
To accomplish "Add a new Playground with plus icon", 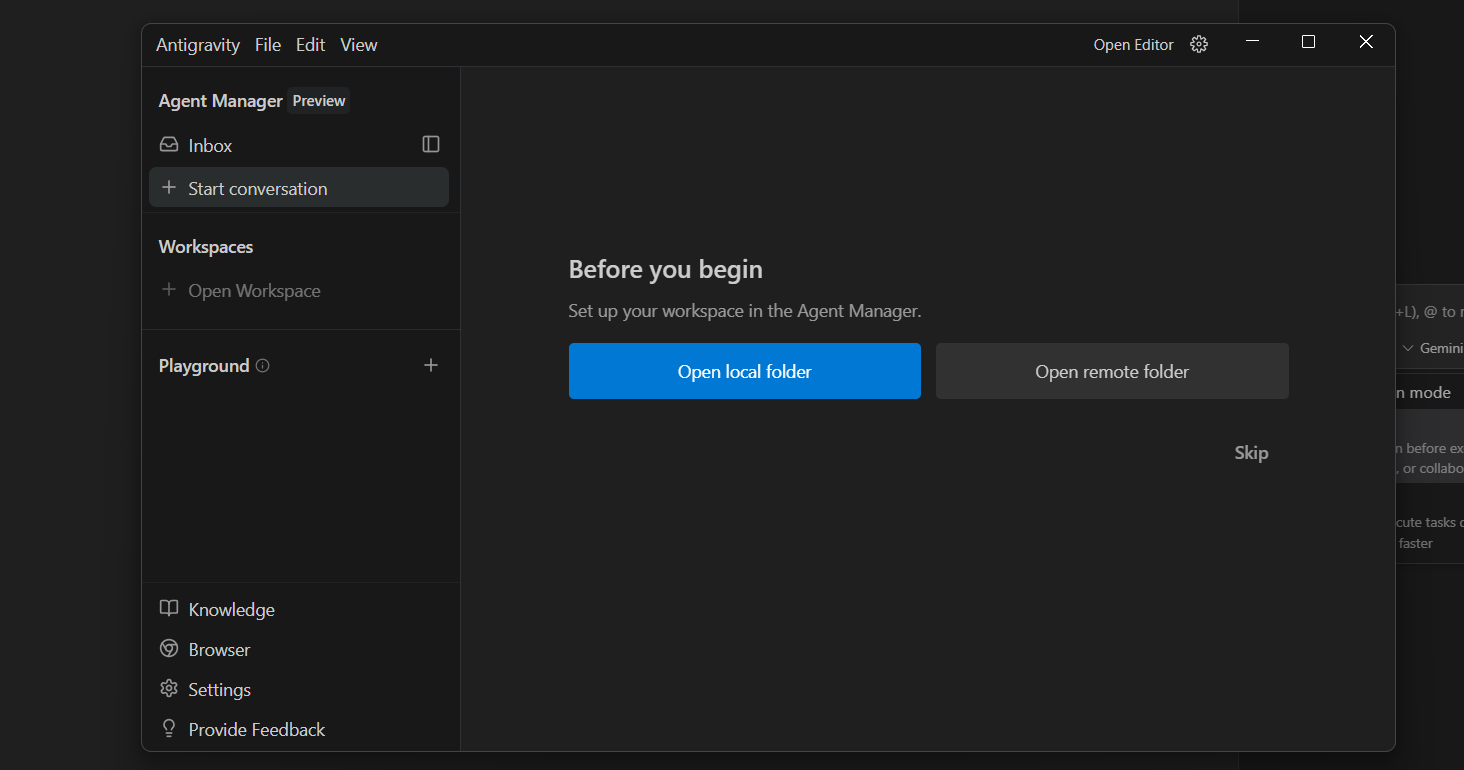I will tap(431, 366).
